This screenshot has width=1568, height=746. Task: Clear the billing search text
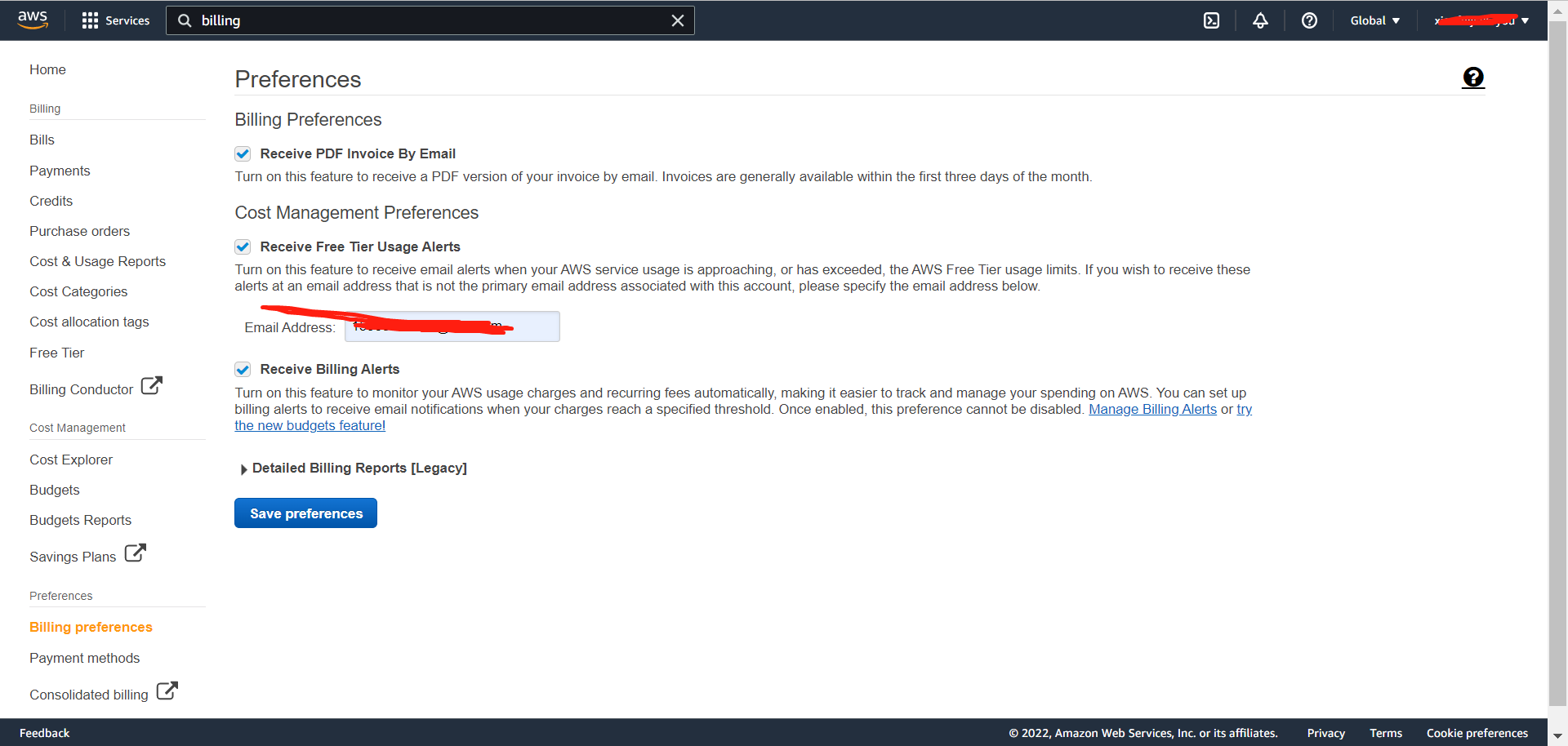click(677, 20)
